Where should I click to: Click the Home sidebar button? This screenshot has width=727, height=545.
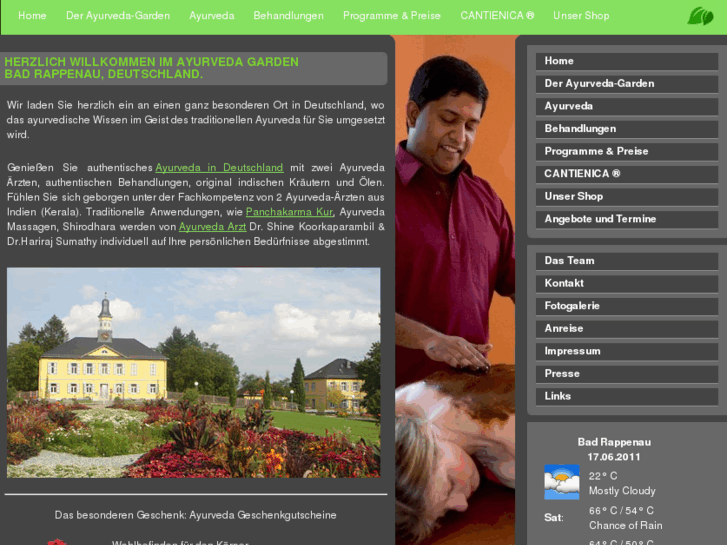pyautogui.click(x=627, y=61)
